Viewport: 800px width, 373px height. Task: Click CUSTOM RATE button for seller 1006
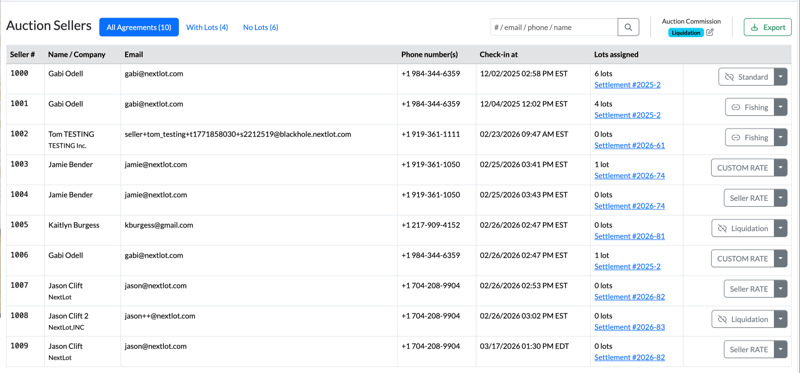point(743,258)
